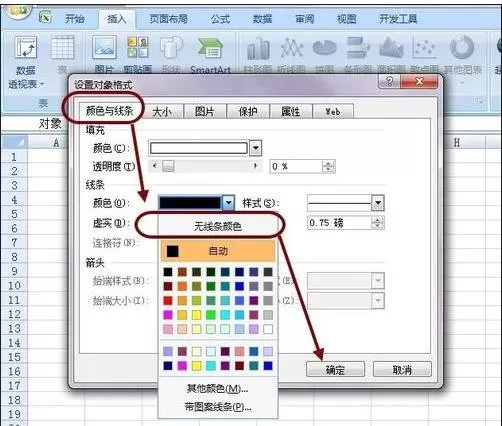Open 其他颜色(M)... option

(217, 388)
